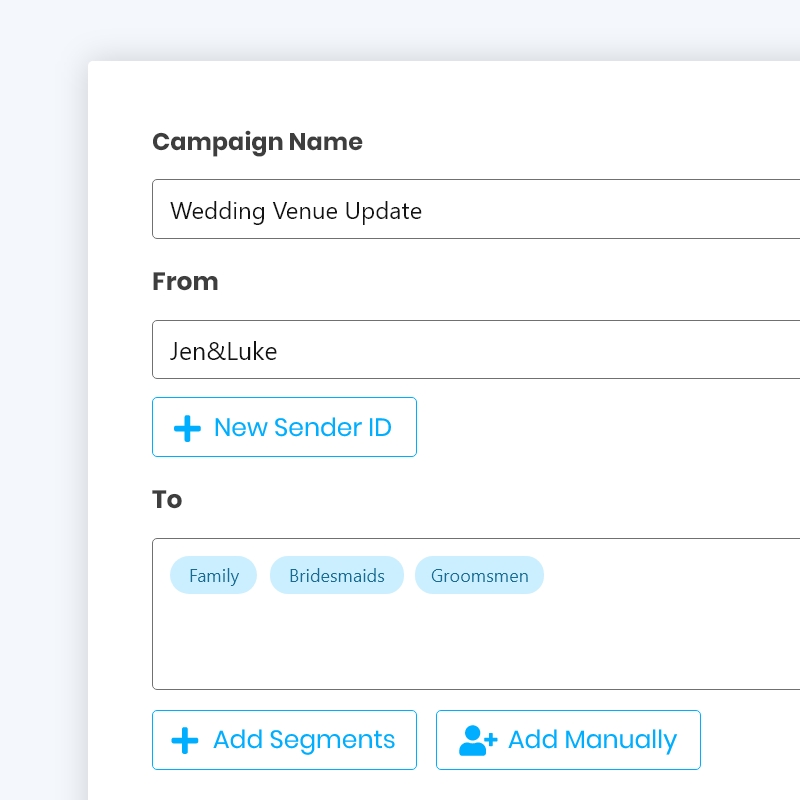Select the Bridesmaids segment chip
The image size is (800, 800).
point(336,576)
